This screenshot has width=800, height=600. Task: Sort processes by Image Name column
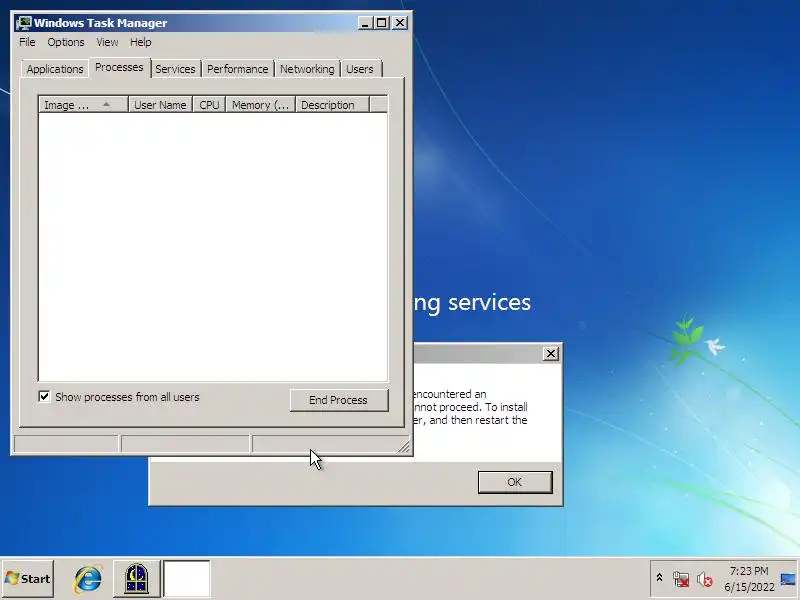coord(83,105)
